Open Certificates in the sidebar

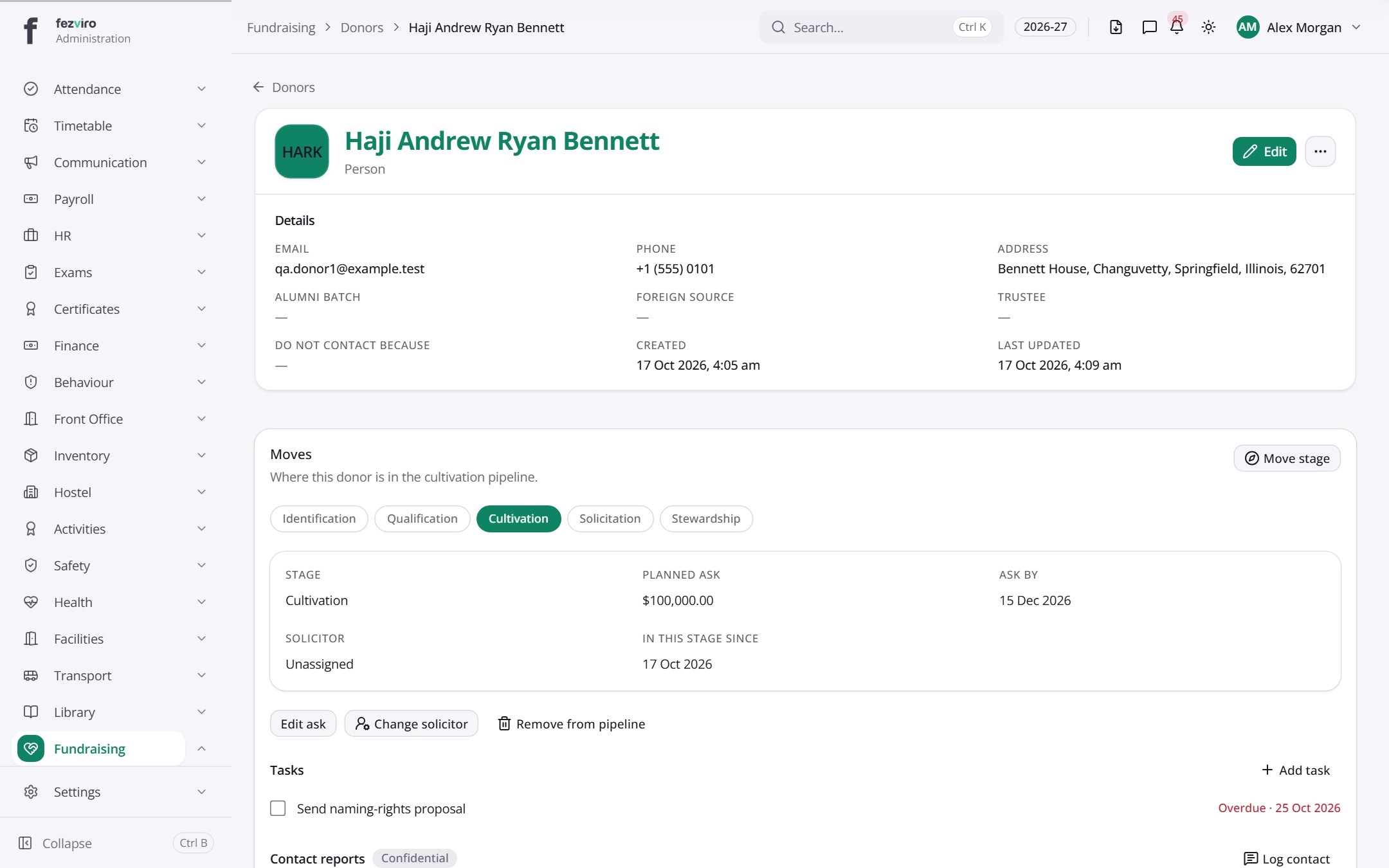pos(116,309)
